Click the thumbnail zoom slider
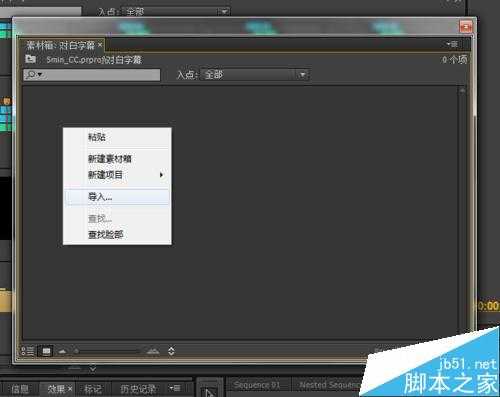Image resolution: width=500 pixels, height=397 pixels. [107, 351]
